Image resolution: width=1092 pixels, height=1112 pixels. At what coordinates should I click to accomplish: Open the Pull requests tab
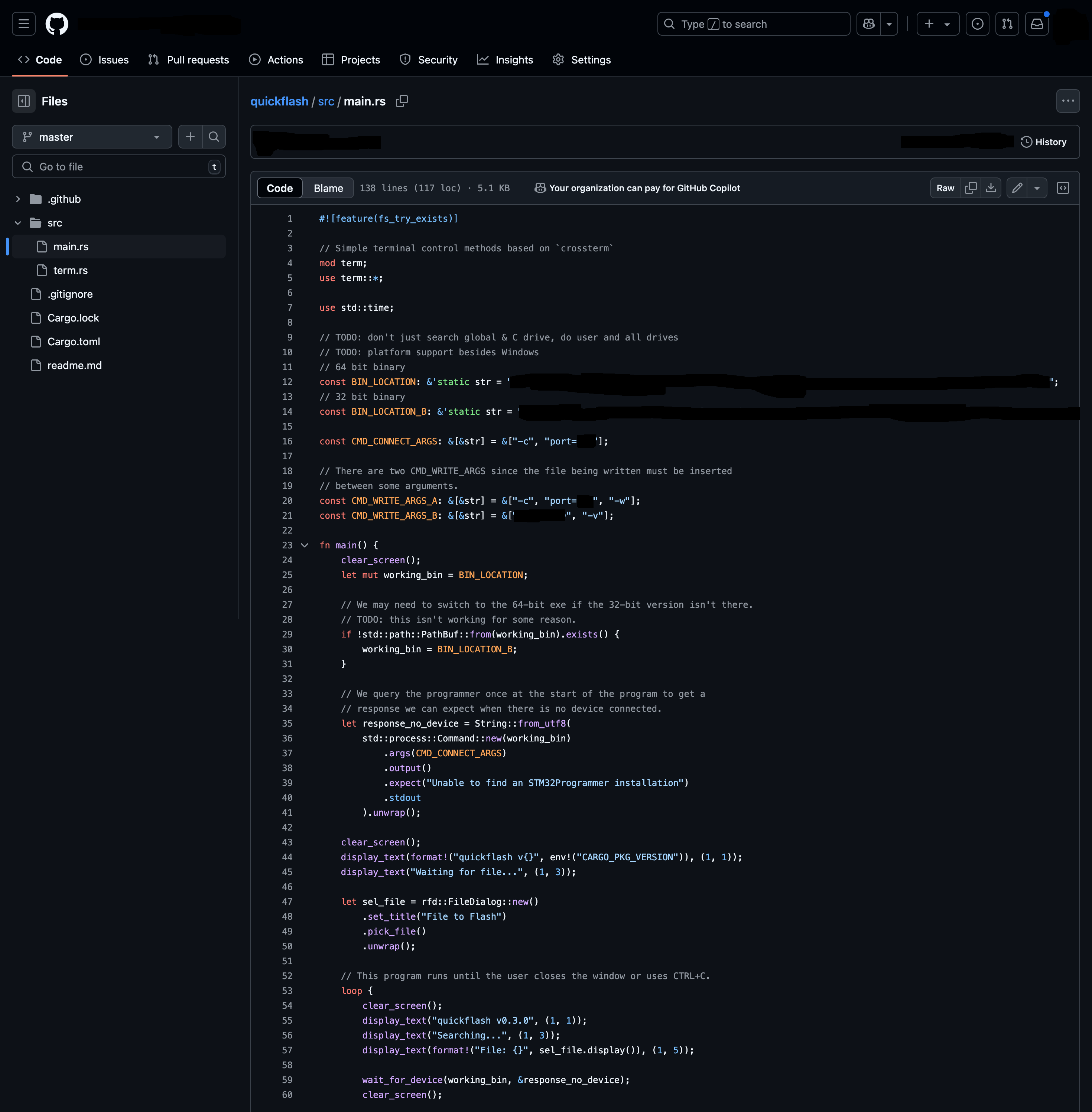point(188,60)
